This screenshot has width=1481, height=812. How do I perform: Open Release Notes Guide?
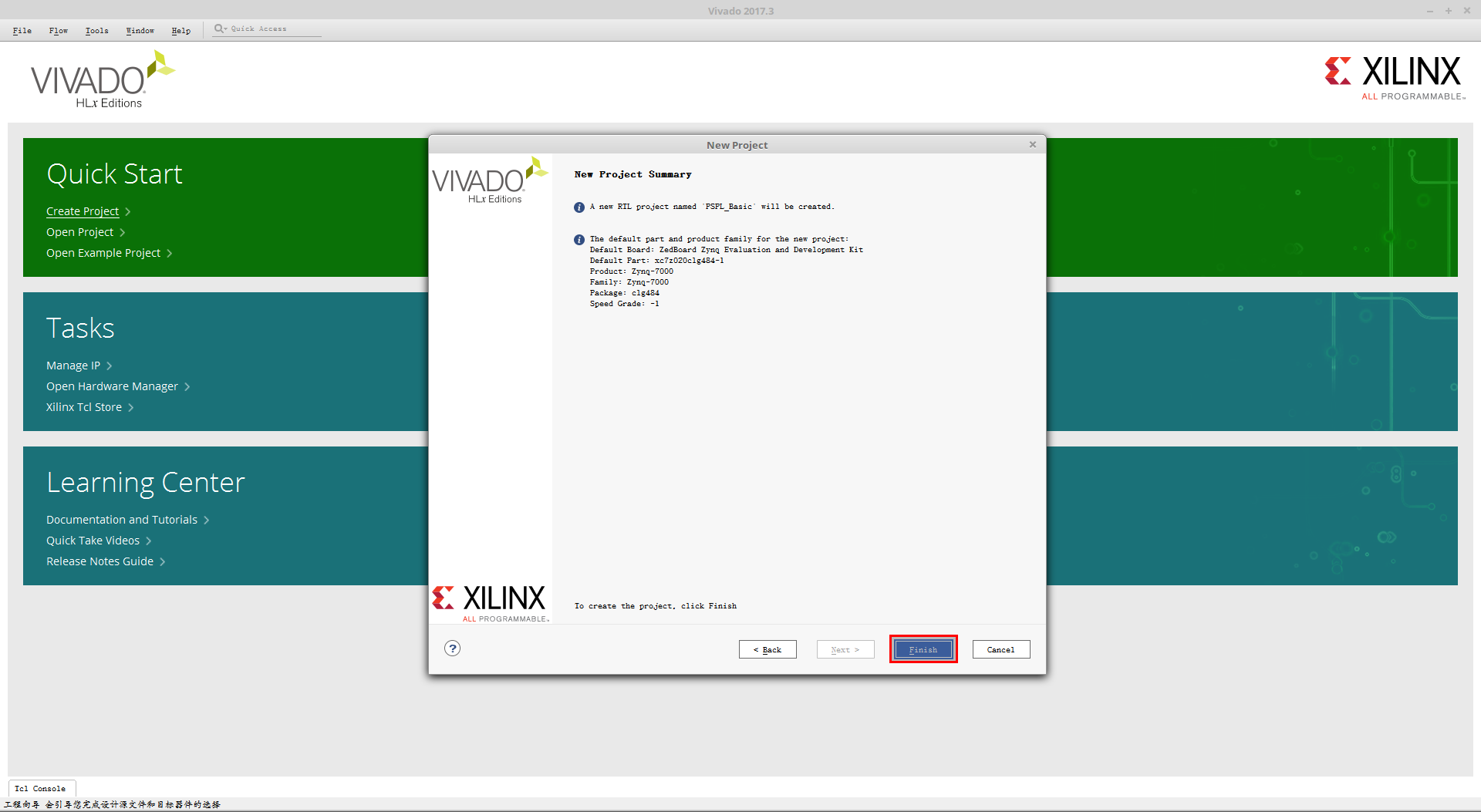click(x=100, y=561)
